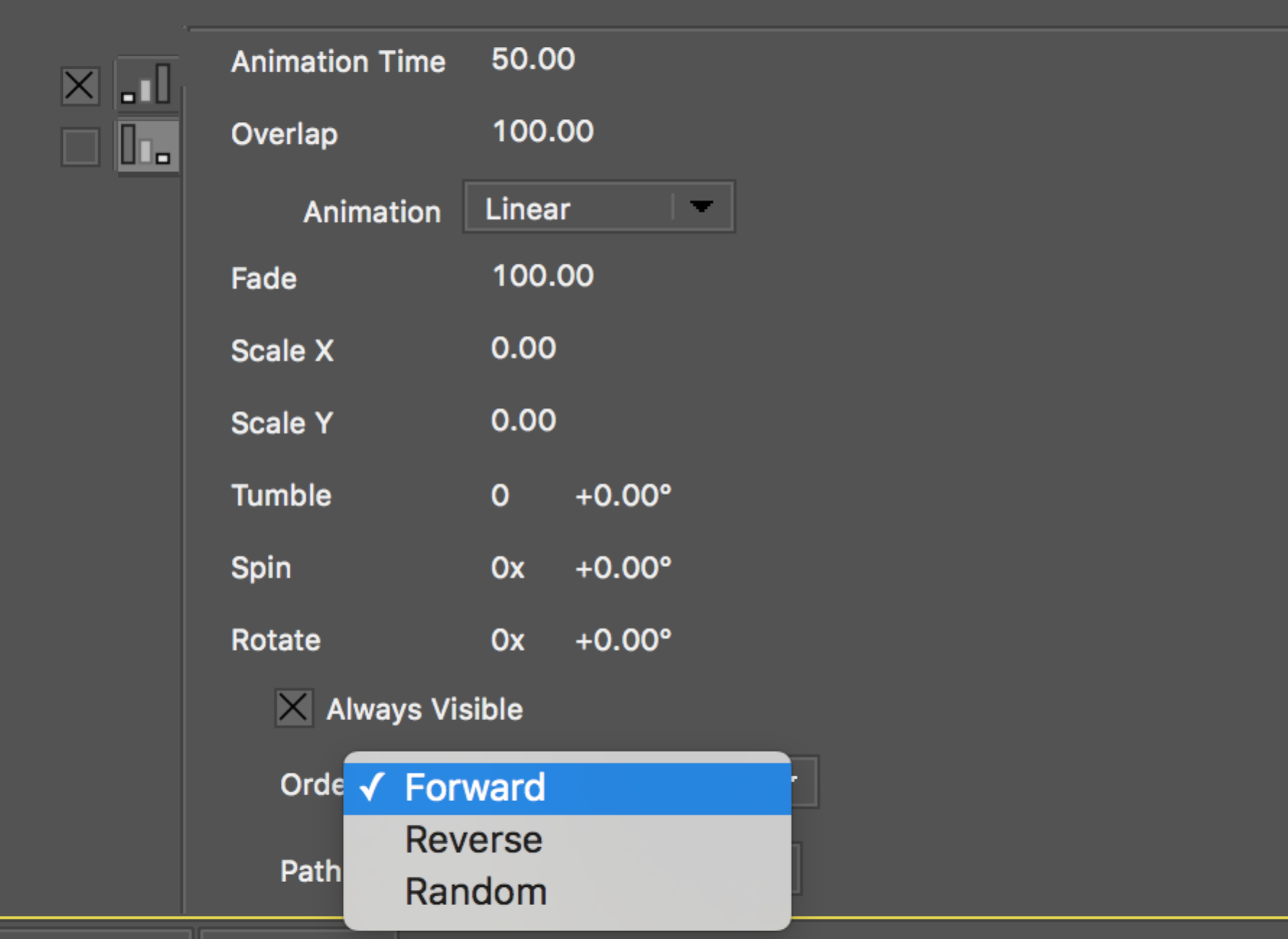Image resolution: width=1288 pixels, height=939 pixels.
Task: Click the Scale Y label
Action: pos(282,423)
